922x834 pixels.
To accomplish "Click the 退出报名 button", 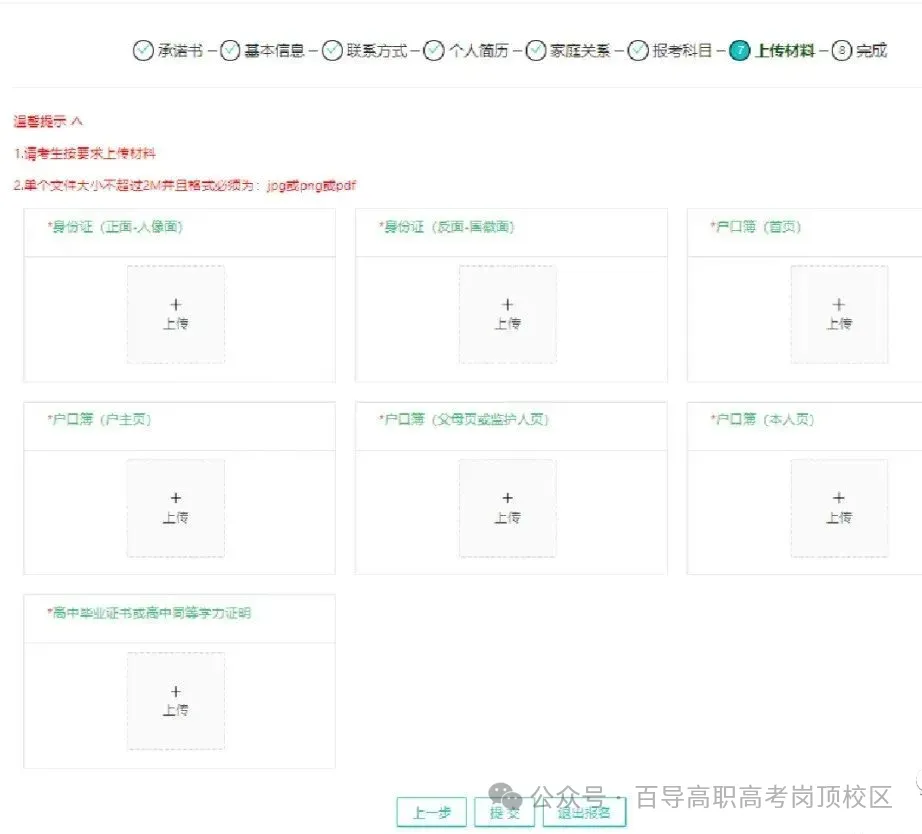I will tap(584, 812).
